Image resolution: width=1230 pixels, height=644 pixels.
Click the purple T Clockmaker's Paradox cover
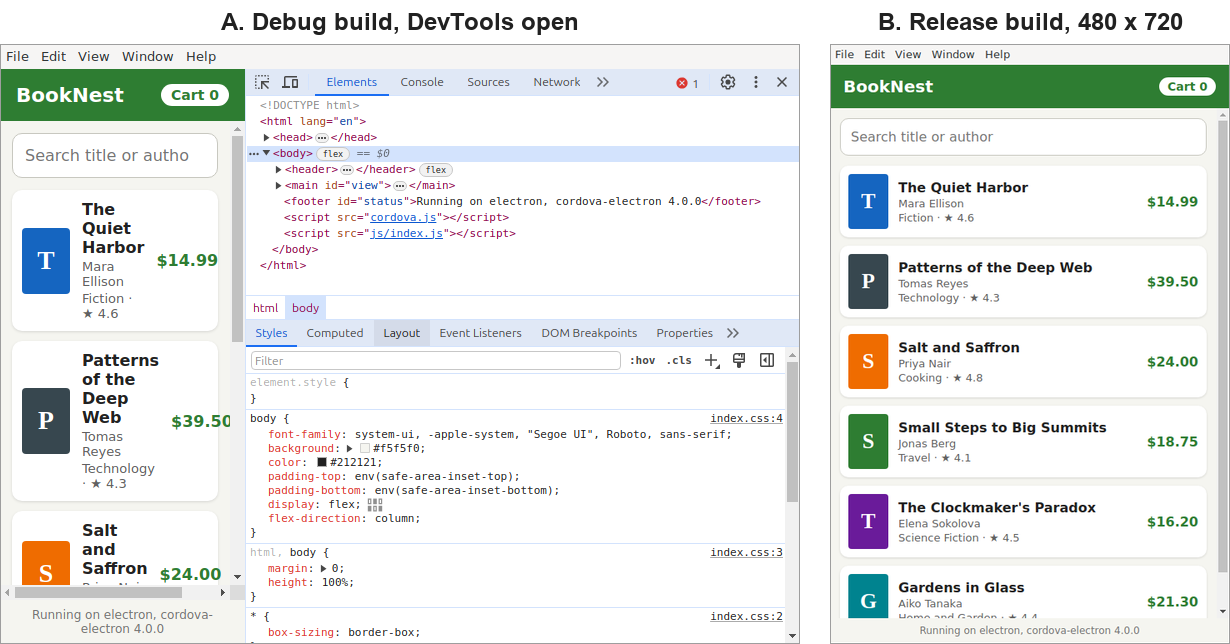(x=868, y=521)
